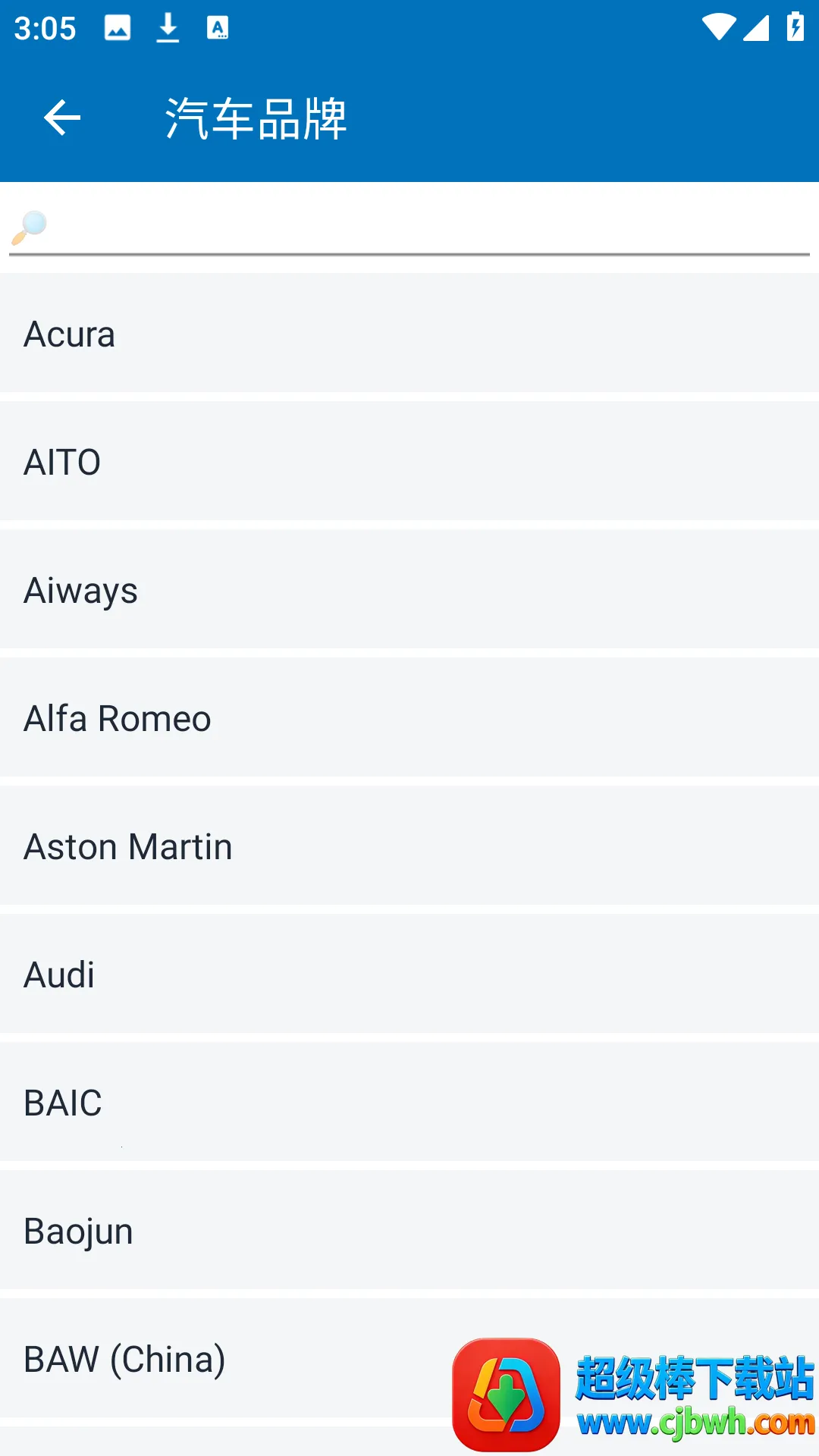Image resolution: width=819 pixels, height=1456 pixels.
Task: Click the red download-site logo
Action: coord(506,1394)
